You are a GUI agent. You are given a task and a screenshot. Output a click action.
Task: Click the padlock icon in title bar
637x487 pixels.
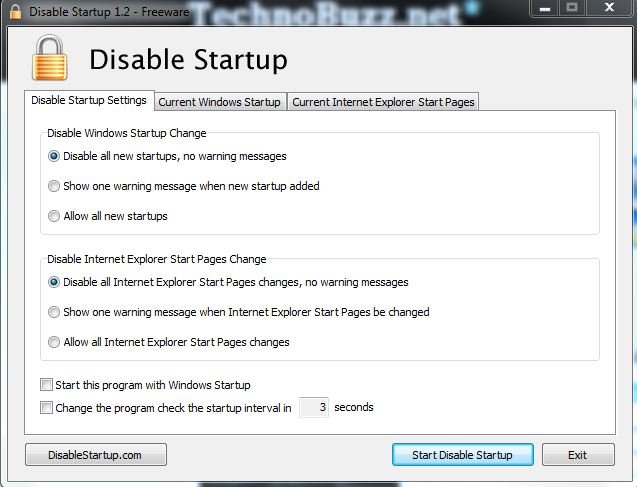pos(15,12)
